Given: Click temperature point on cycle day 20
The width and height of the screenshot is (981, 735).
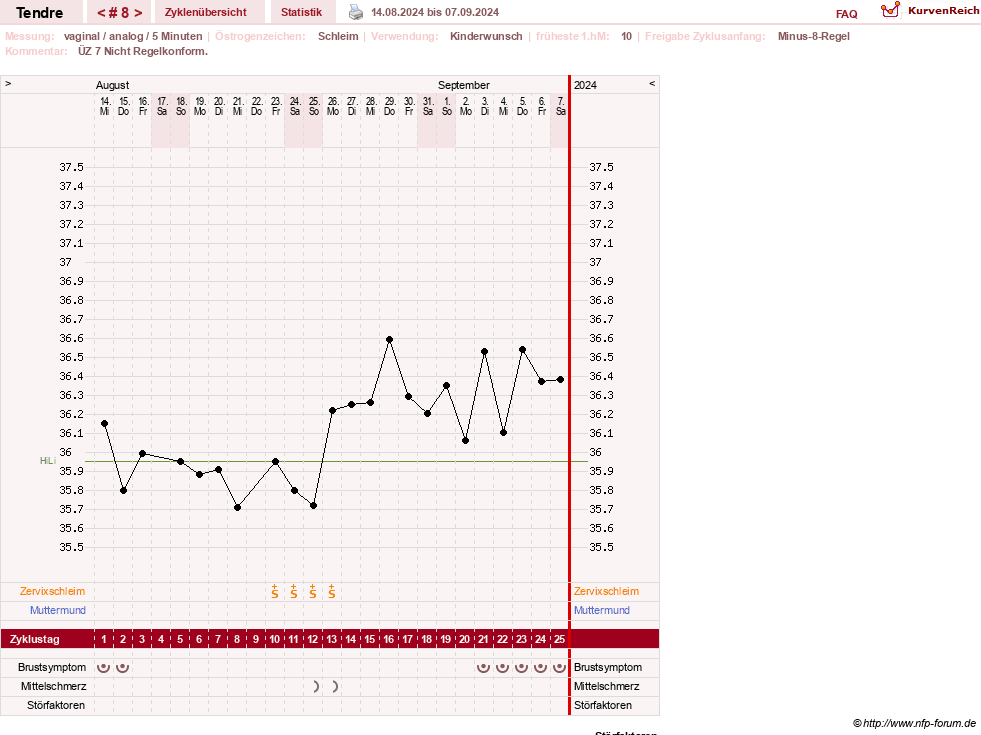Looking at the screenshot, I should click(x=465, y=441).
